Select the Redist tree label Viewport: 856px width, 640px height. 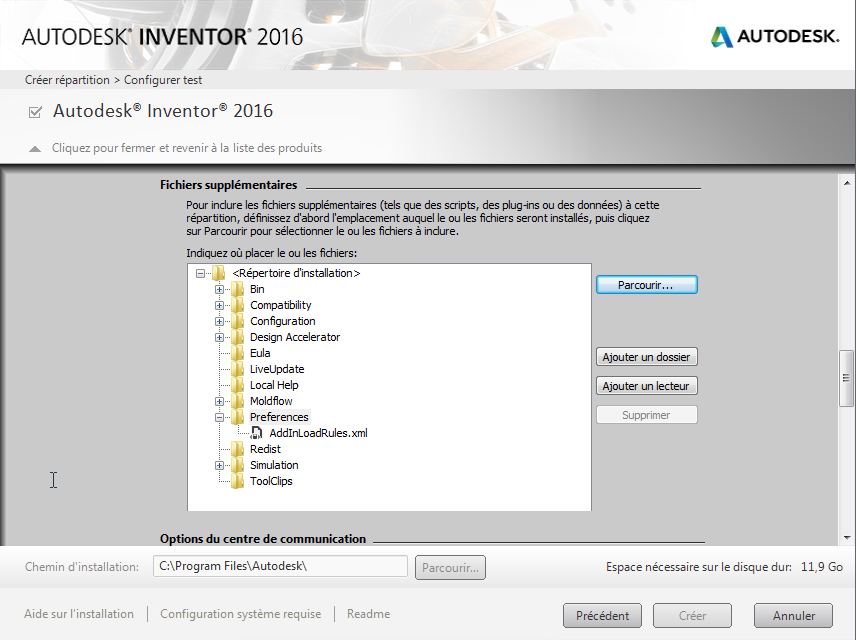click(265, 449)
